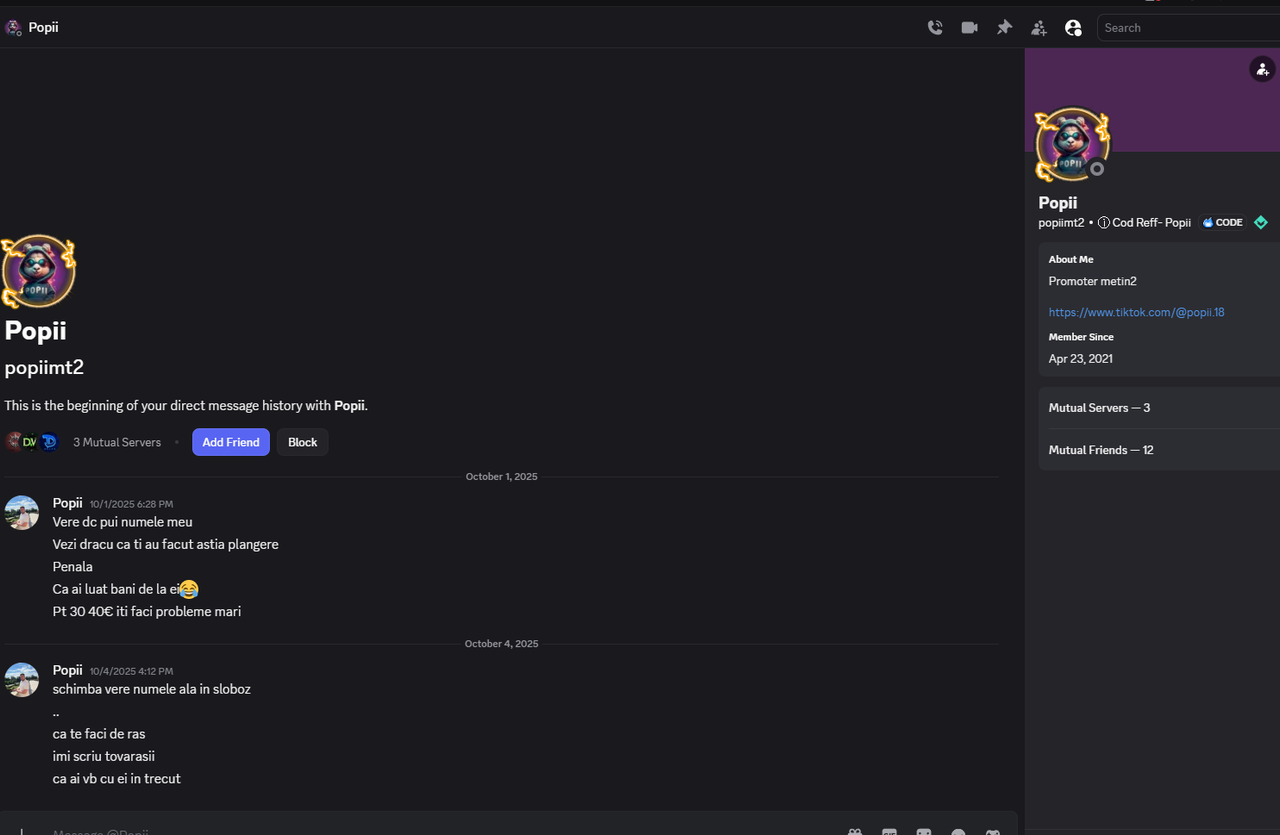Click the message 'ca te faci de ras'

tap(99, 734)
